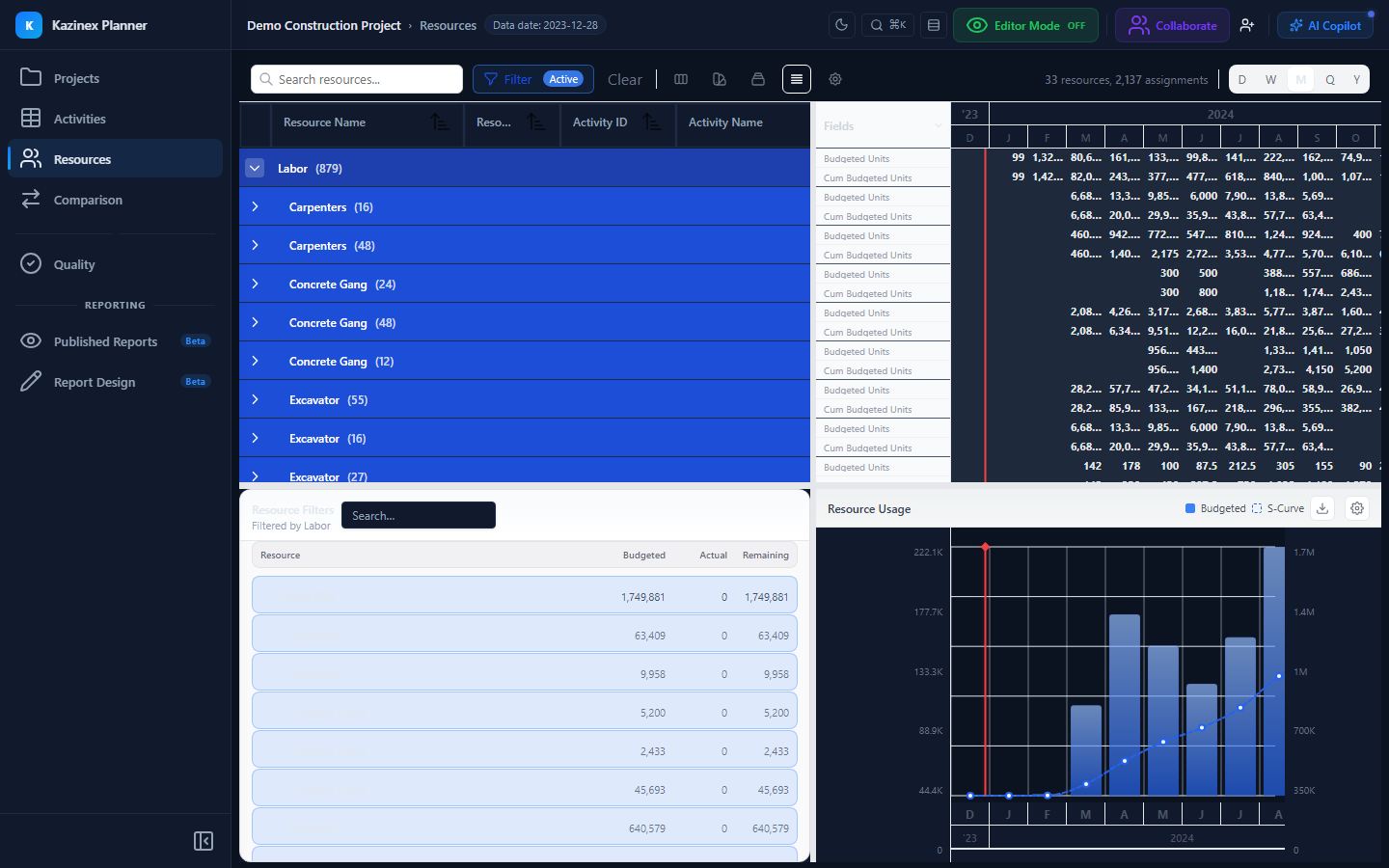Expand the Excavator (16) row
The height and width of the screenshot is (868, 1389).
pyautogui.click(x=255, y=438)
